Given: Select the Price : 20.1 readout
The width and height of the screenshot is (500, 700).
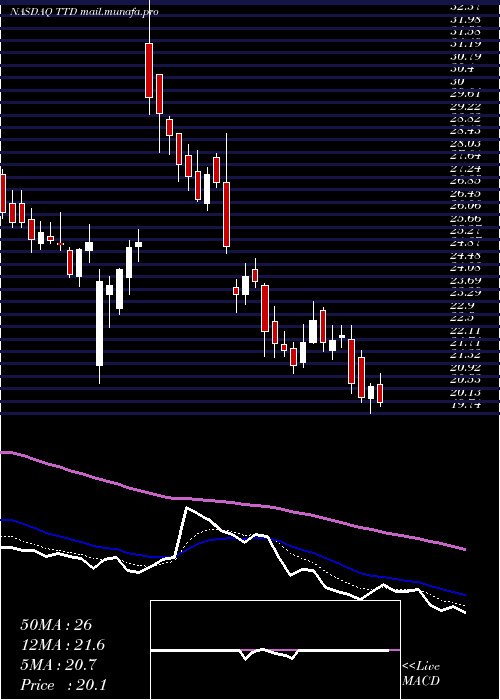Looking at the screenshot, I should click(x=63, y=685).
